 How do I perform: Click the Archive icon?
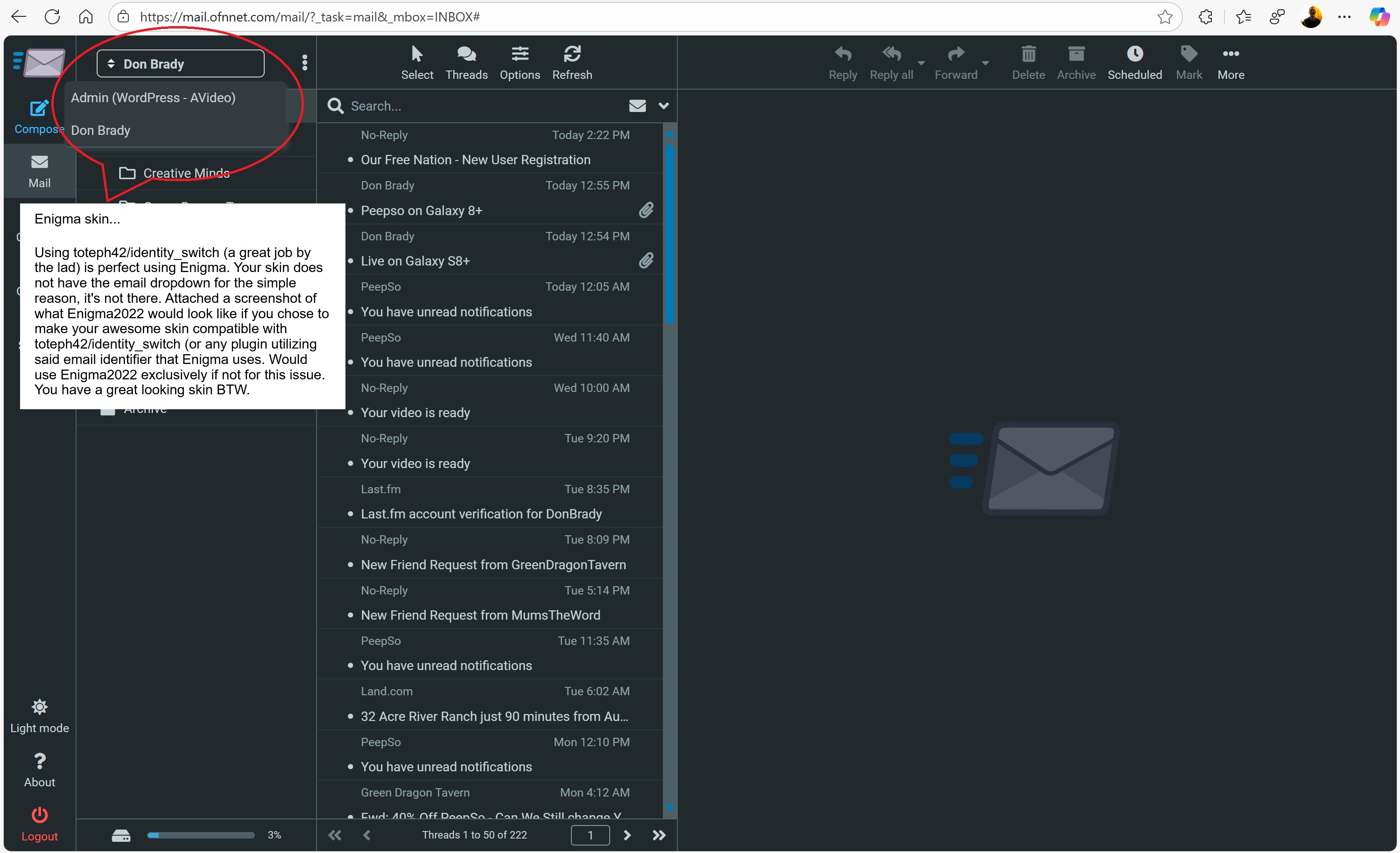tap(1076, 55)
